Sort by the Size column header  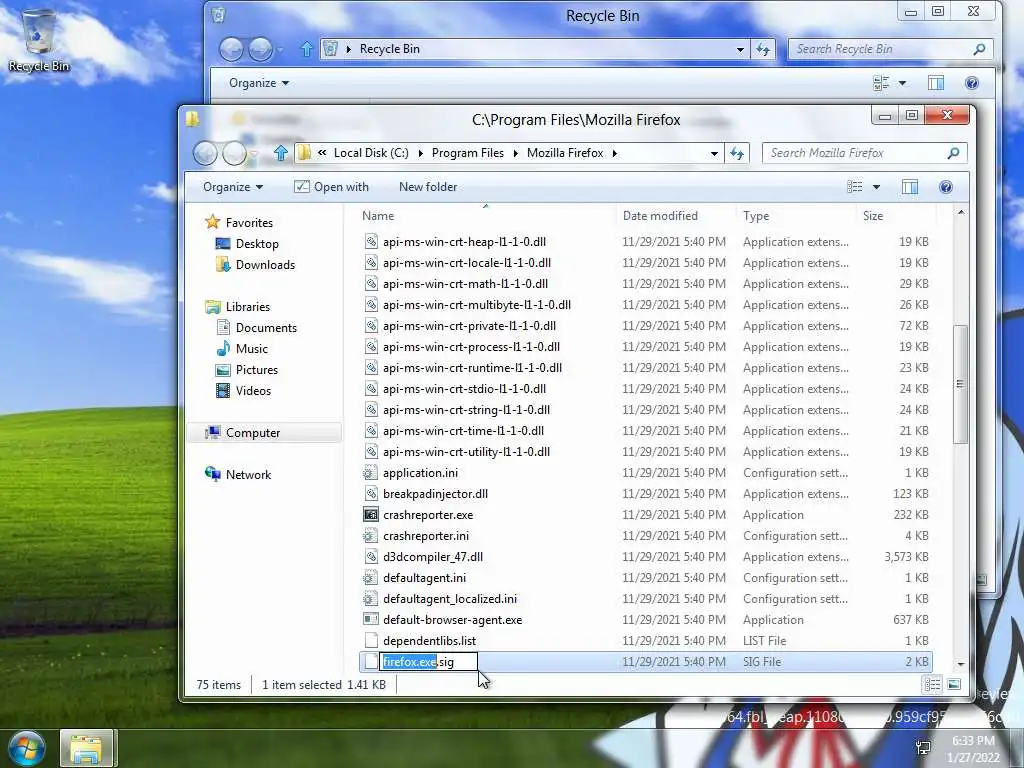[x=896, y=216]
